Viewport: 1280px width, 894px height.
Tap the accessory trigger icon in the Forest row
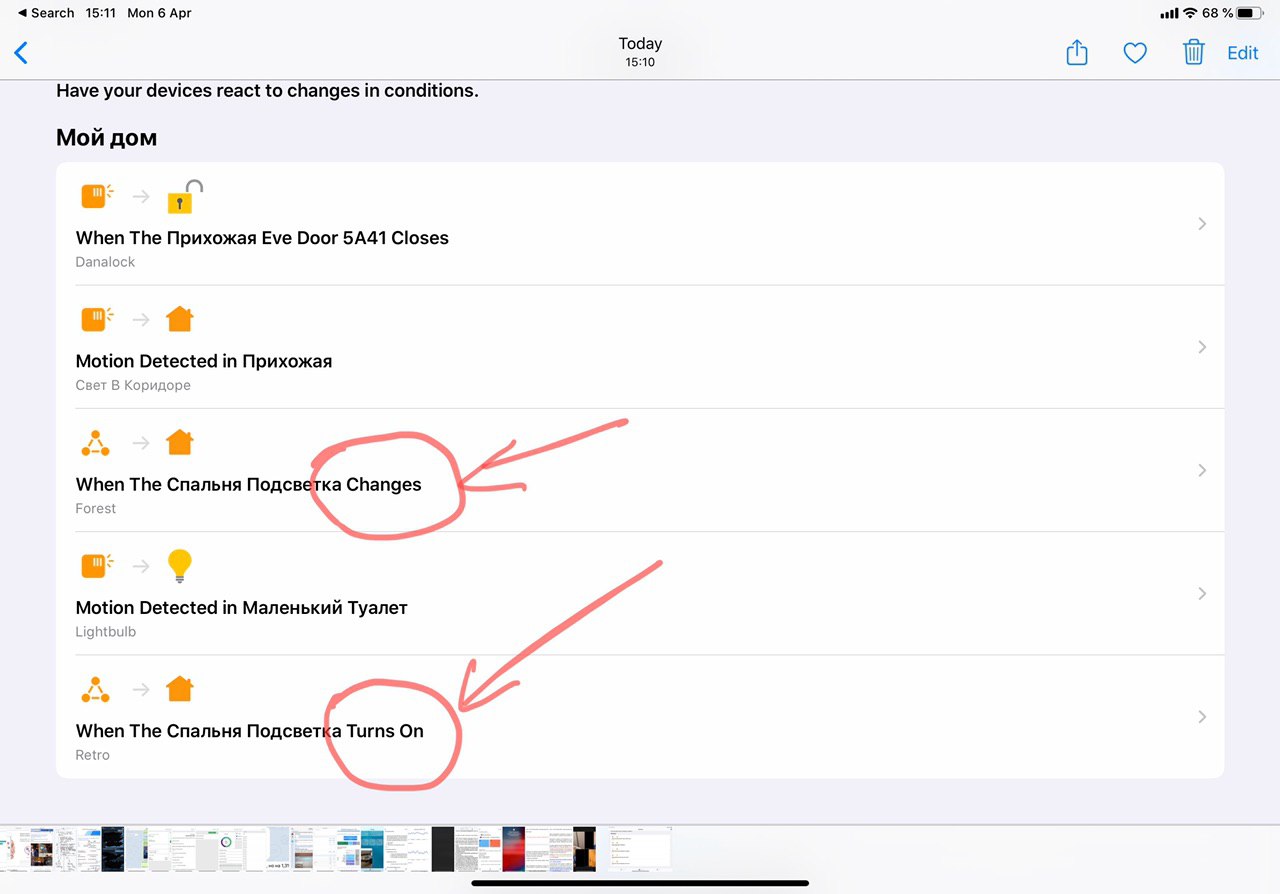tap(96, 443)
